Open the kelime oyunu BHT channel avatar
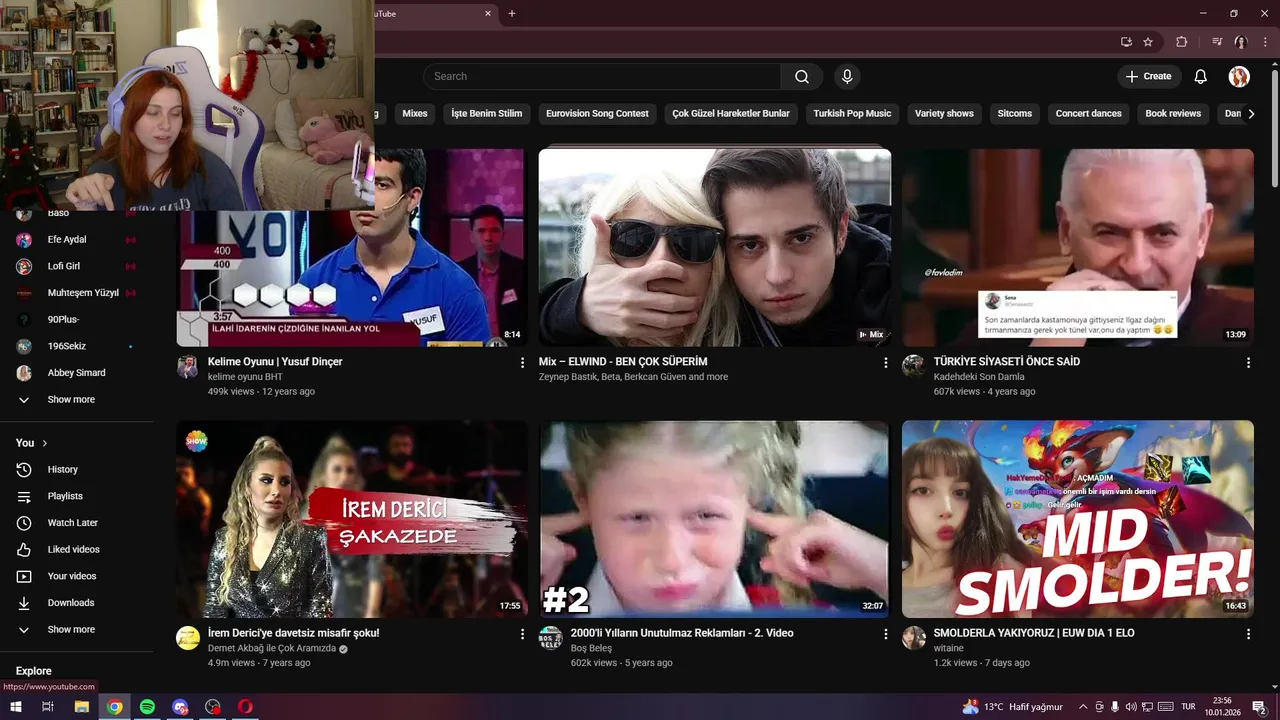 pos(188,367)
